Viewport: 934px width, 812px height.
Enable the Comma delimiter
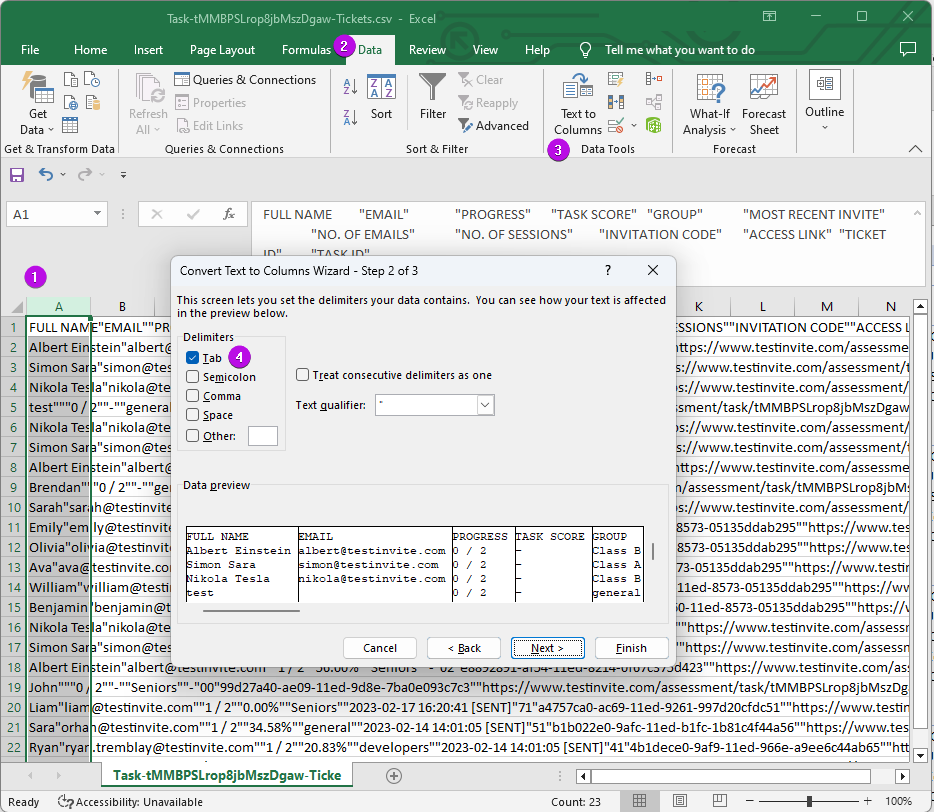pos(192,396)
